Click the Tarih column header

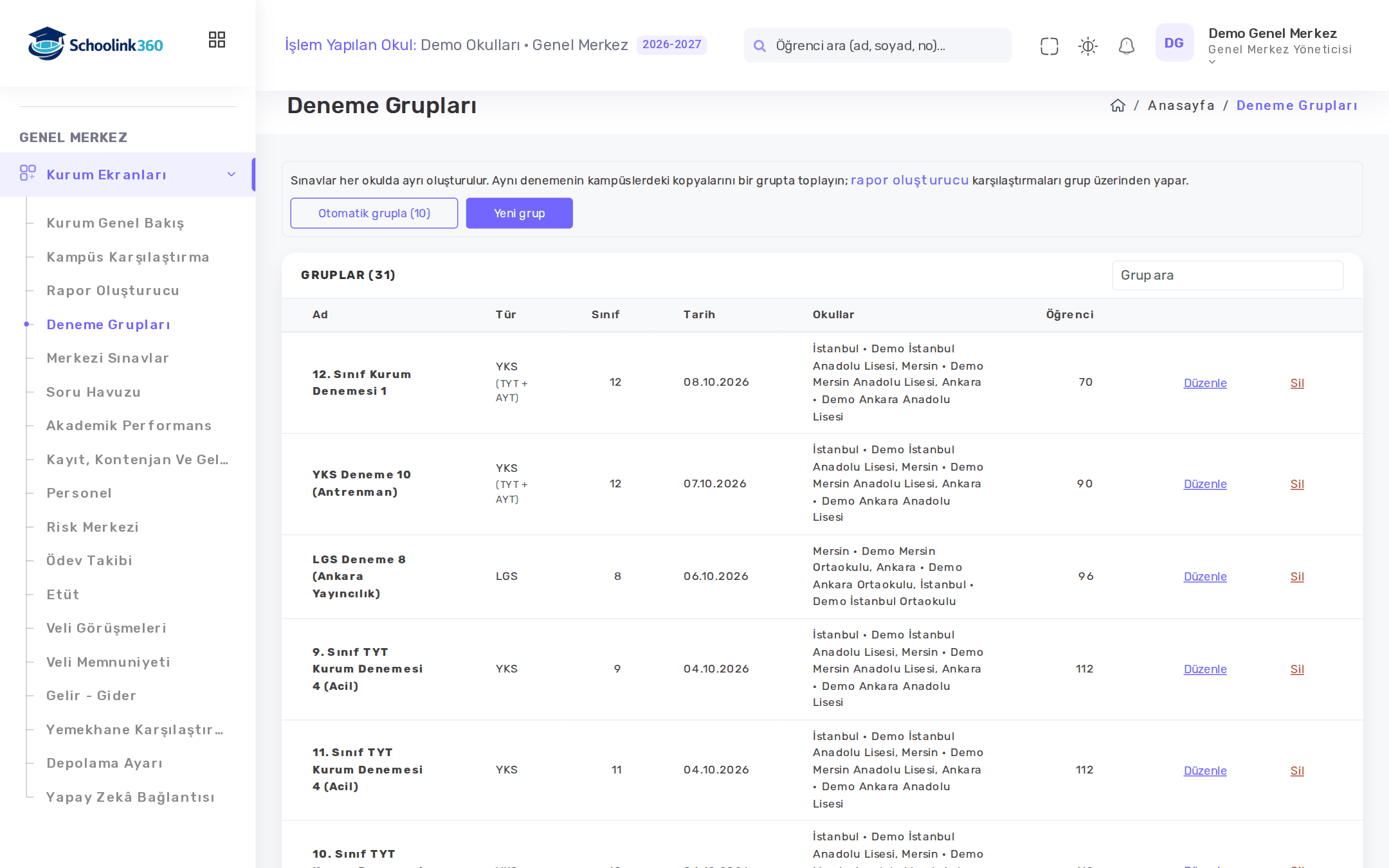699,314
